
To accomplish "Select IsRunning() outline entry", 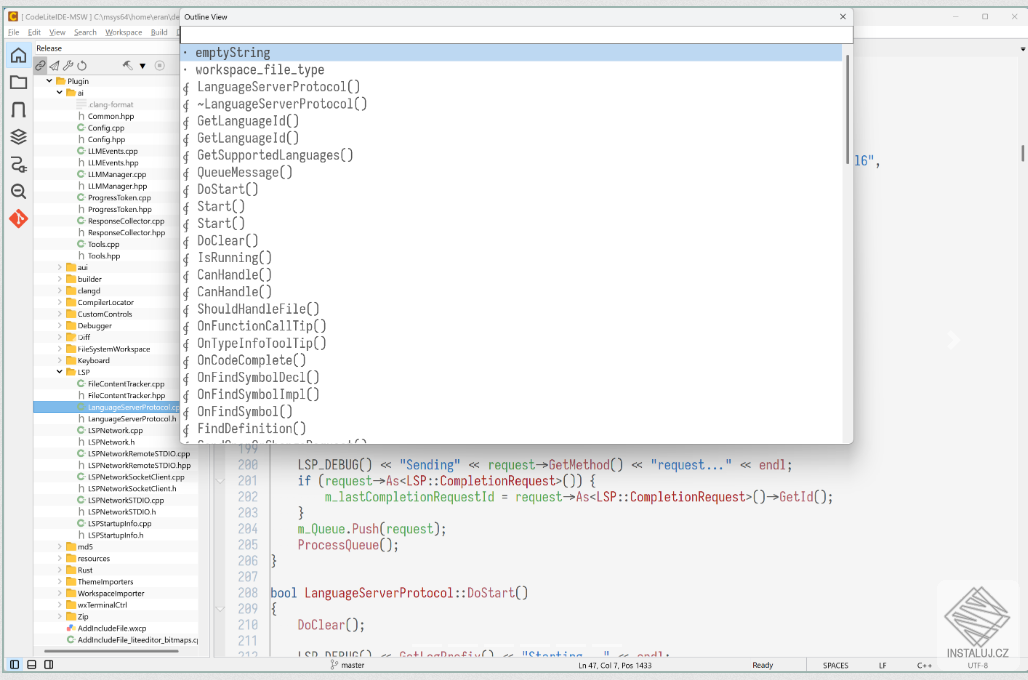I will click(511, 258).
